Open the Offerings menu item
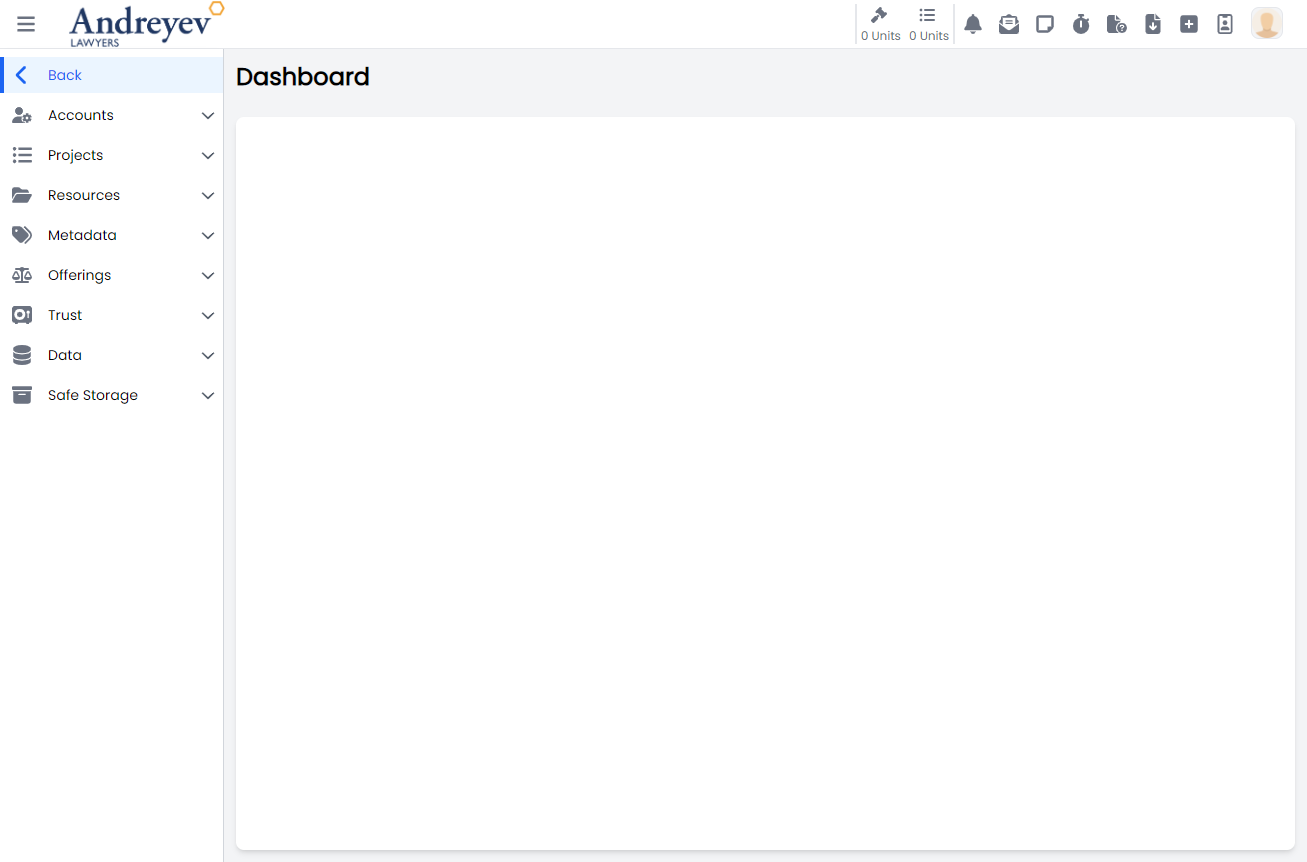This screenshot has height=862, width=1307. pos(79,275)
